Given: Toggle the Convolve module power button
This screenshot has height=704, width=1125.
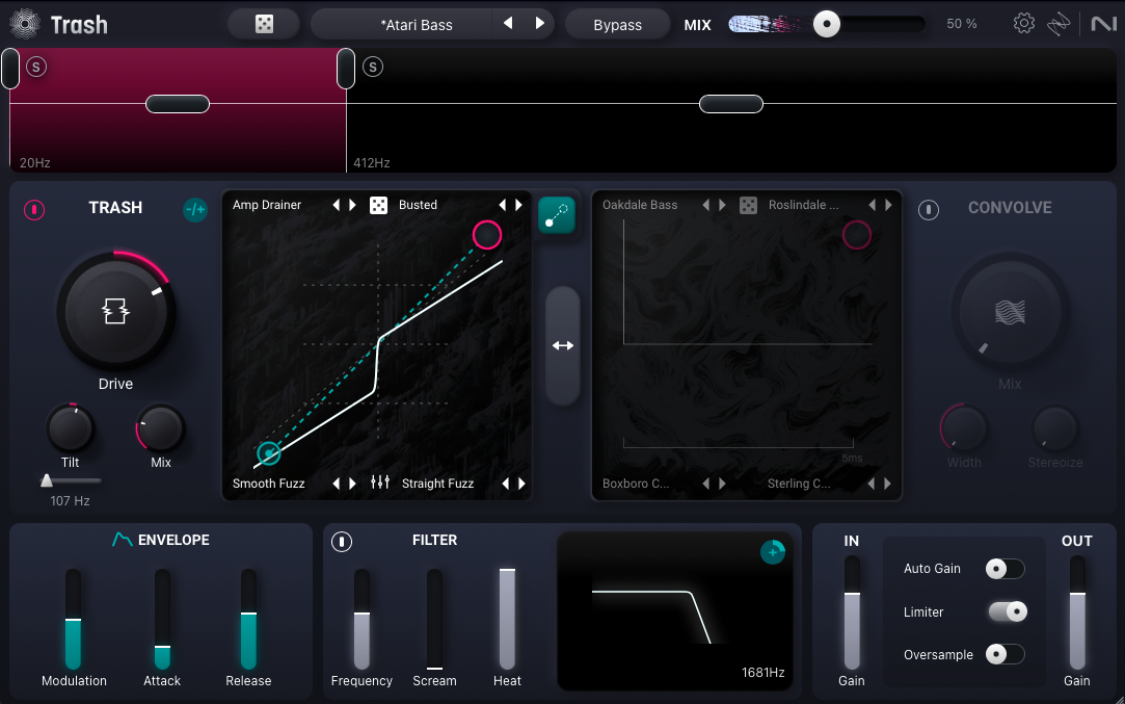Looking at the screenshot, I should point(928,210).
